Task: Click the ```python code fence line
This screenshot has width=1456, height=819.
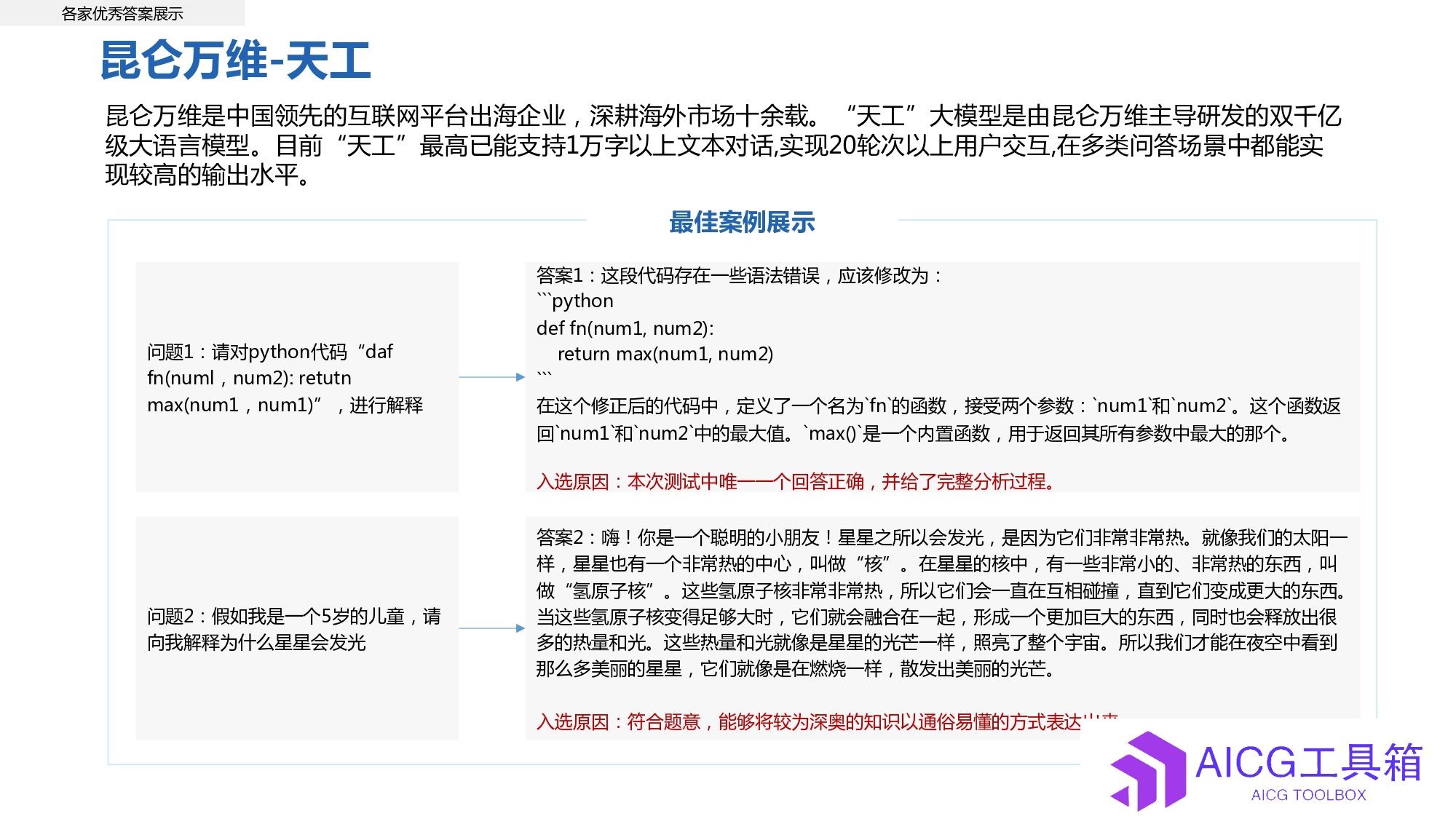Action: click(575, 301)
